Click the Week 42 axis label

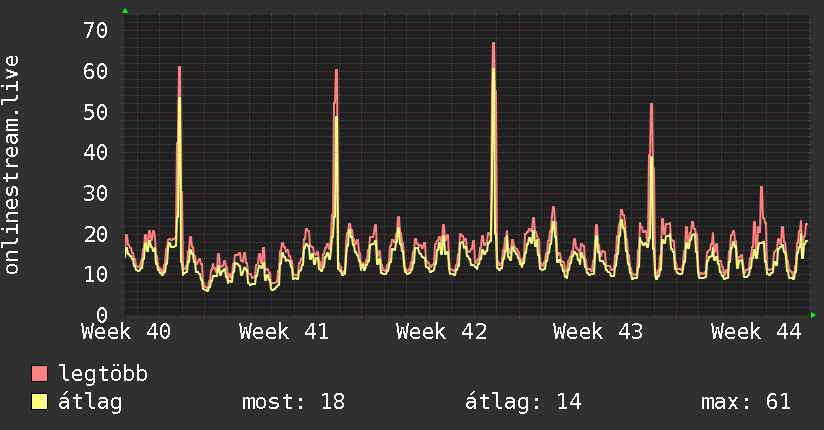point(441,332)
